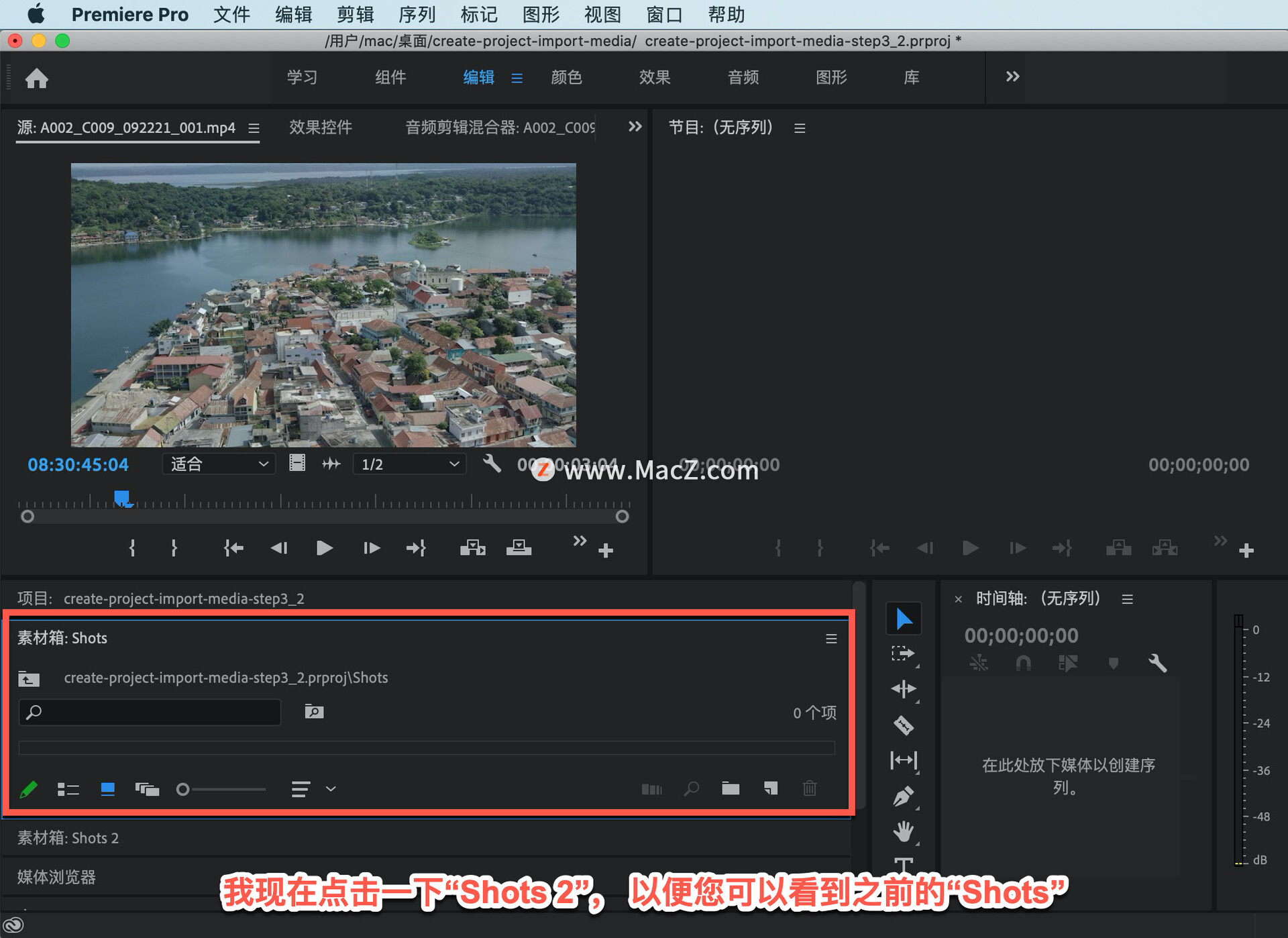Click the blue playhead in Source ruler
The width and height of the screenshot is (1288, 938).
(122, 499)
